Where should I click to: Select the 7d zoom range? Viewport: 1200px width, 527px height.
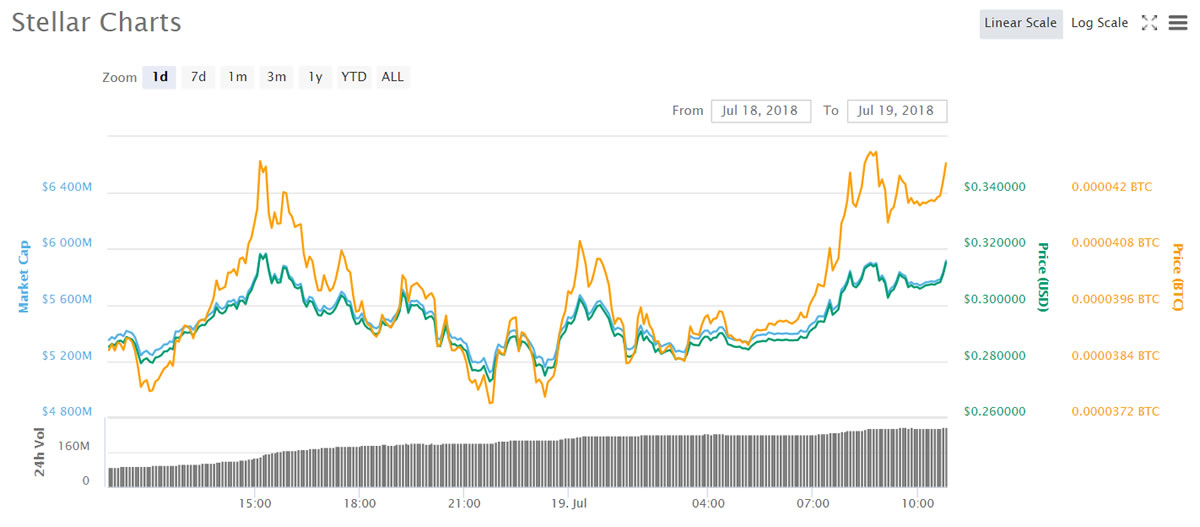[x=198, y=77]
